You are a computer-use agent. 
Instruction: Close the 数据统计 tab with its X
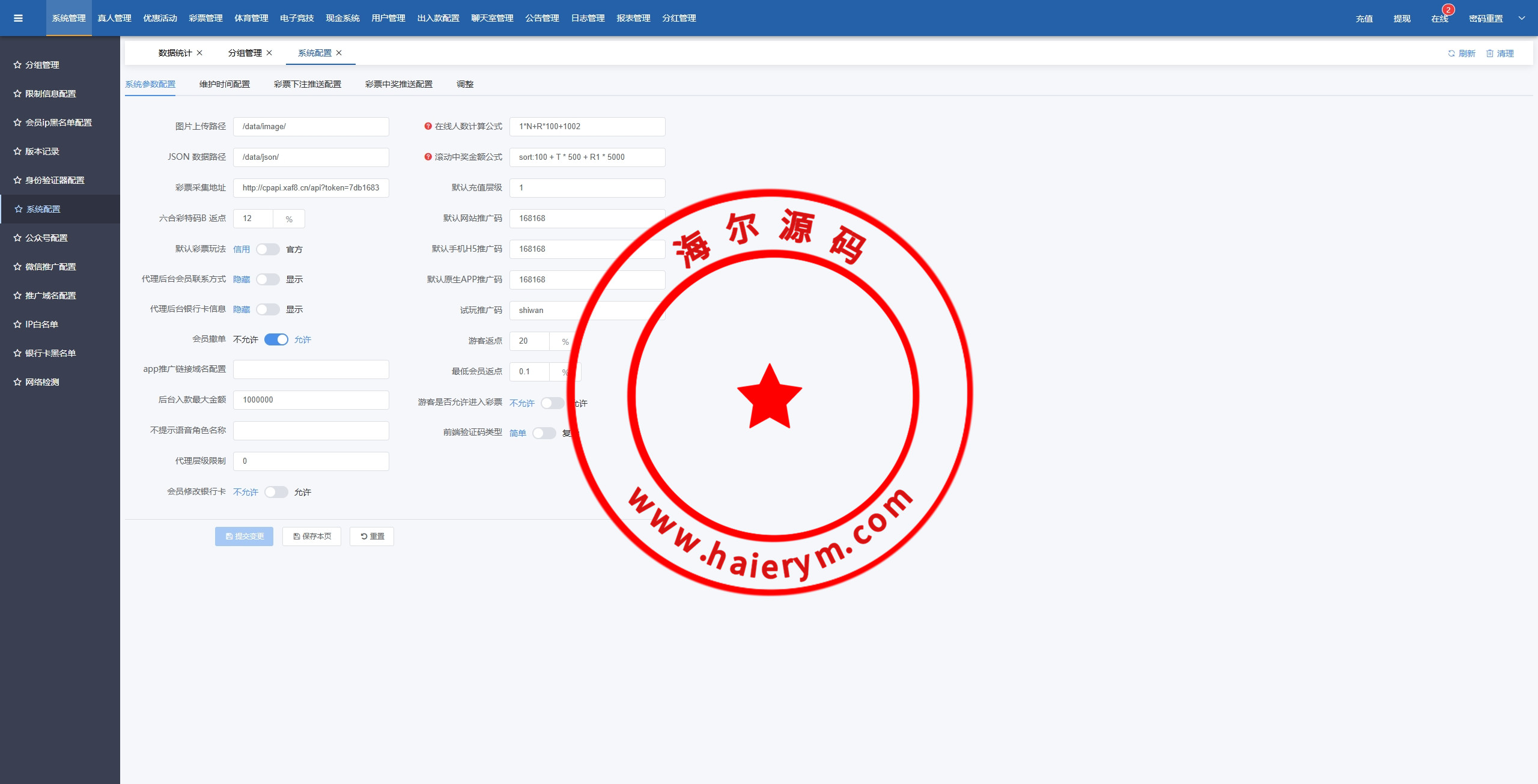click(199, 53)
